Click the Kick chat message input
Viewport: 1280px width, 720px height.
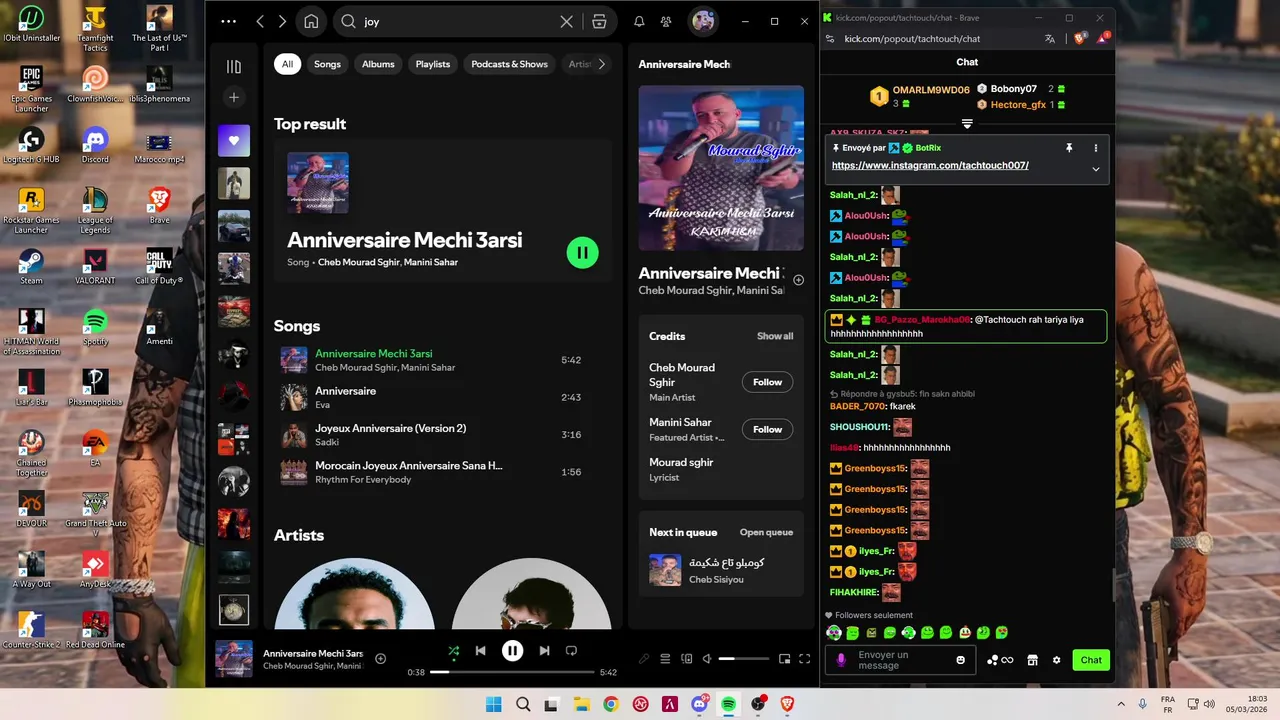pos(901,660)
